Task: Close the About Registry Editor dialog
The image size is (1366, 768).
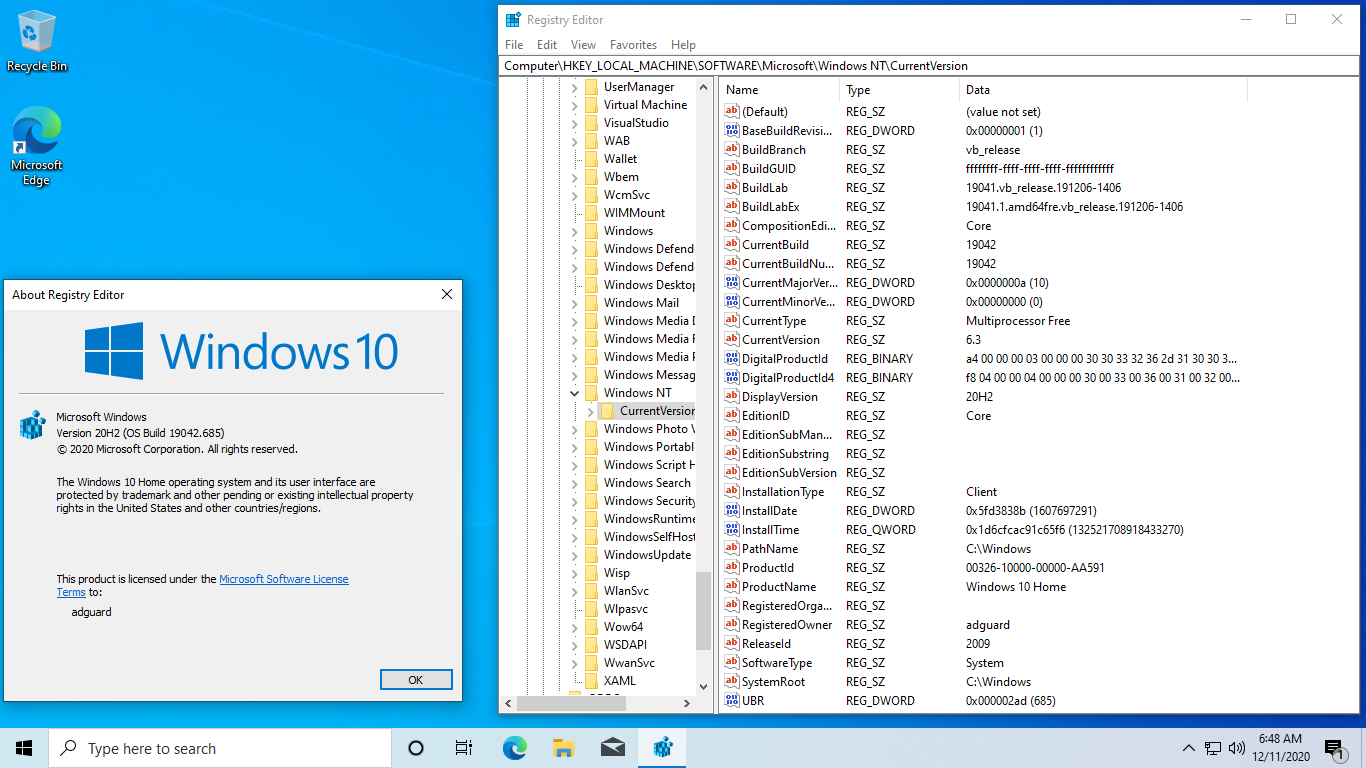Action: [x=447, y=294]
